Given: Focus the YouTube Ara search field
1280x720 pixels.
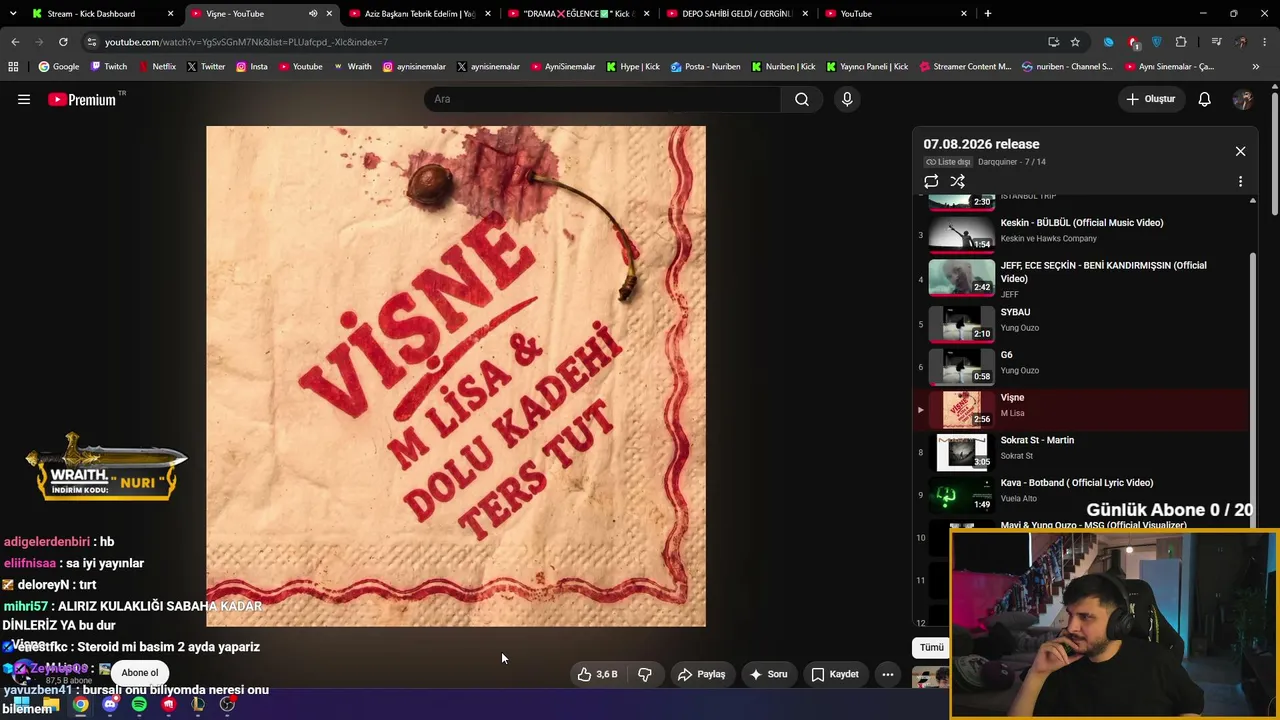Looking at the screenshot, I should point(602,99).
